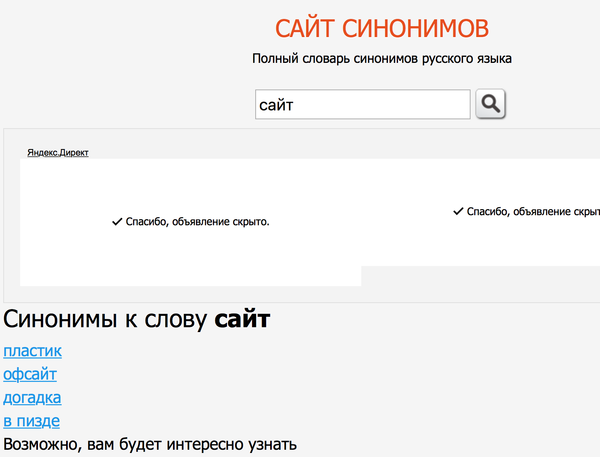Follow the «офсайт» synonym link

point(30,374)
